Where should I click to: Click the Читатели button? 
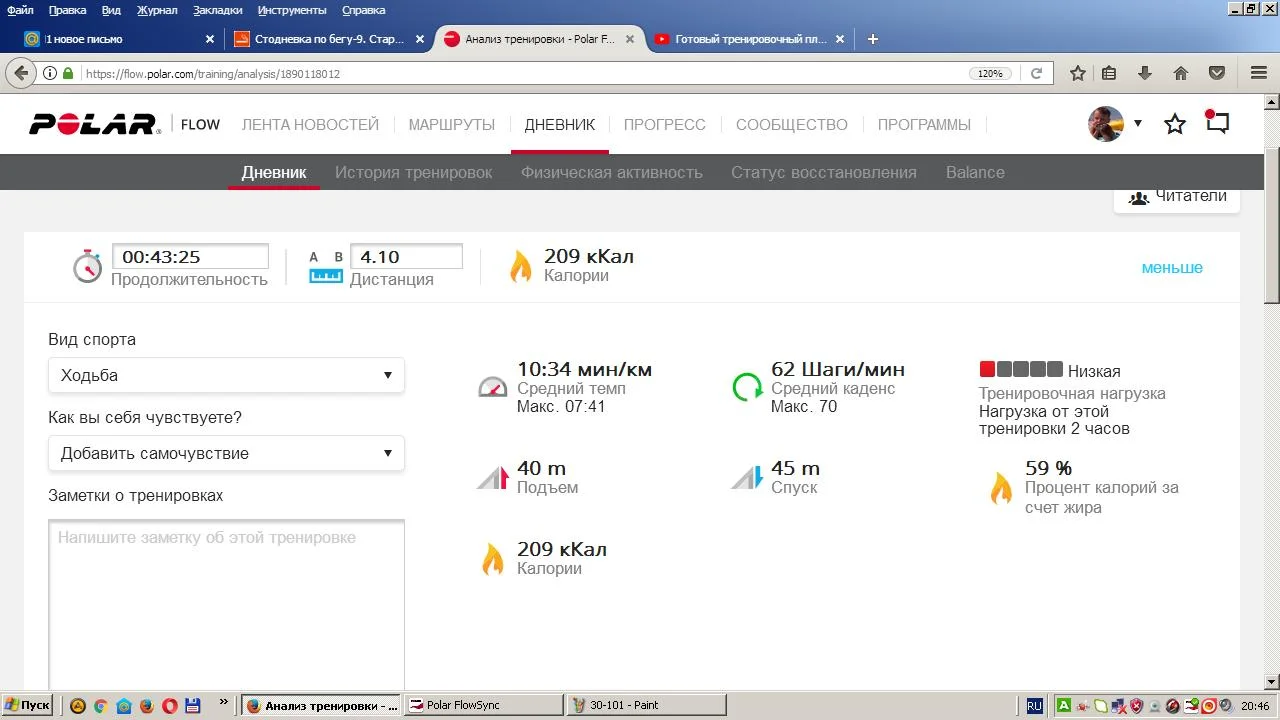pyautogui.click(x=1177, y=197)
